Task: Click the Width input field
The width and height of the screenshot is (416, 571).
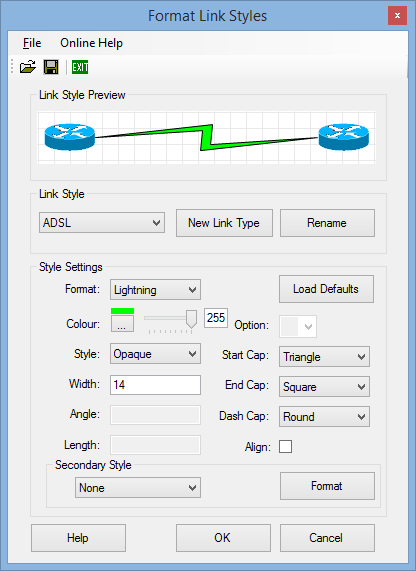Action: click(155, 385)
